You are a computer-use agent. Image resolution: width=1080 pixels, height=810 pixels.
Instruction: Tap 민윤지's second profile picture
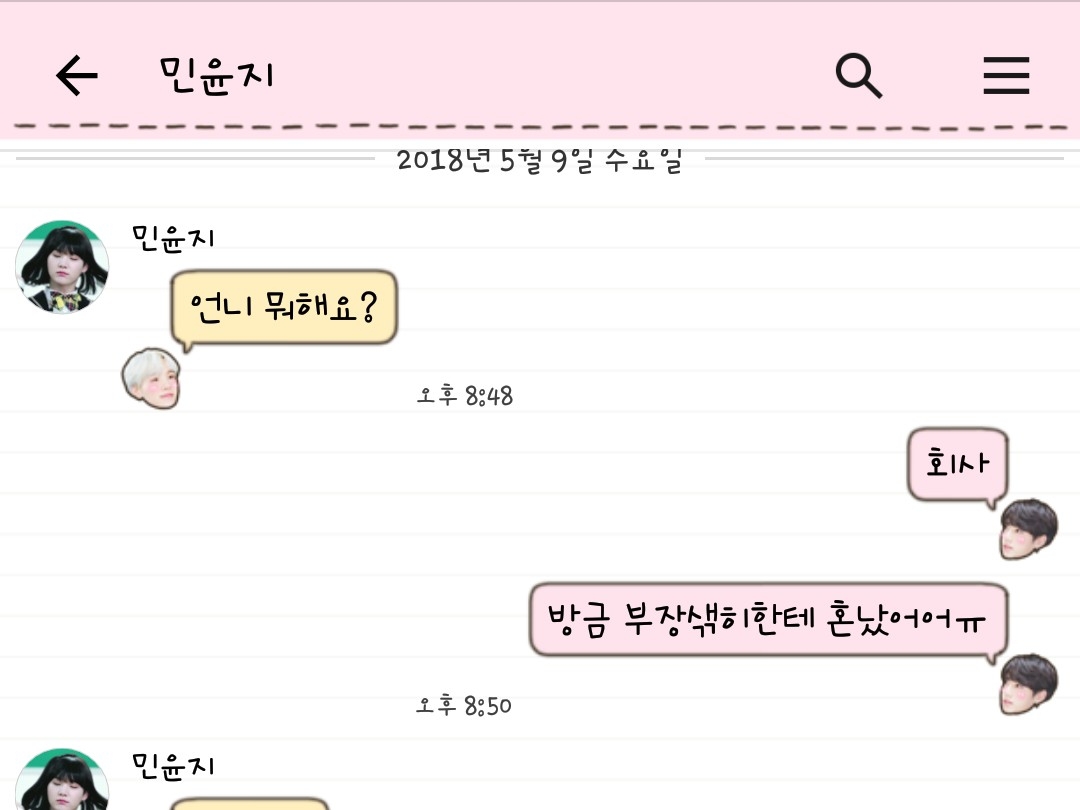tap(62, 780)
